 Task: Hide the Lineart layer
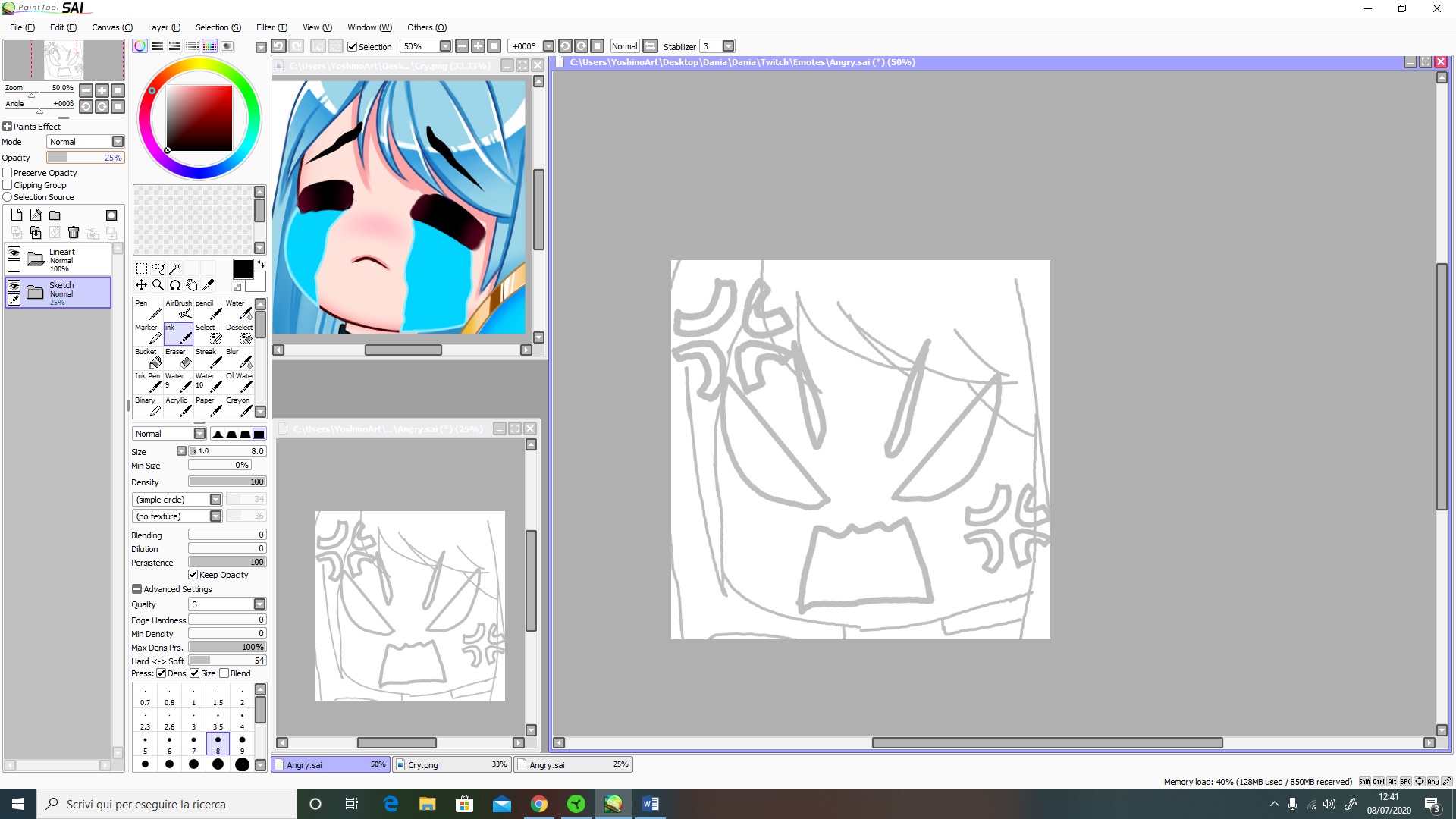click(x=14, y=253)
